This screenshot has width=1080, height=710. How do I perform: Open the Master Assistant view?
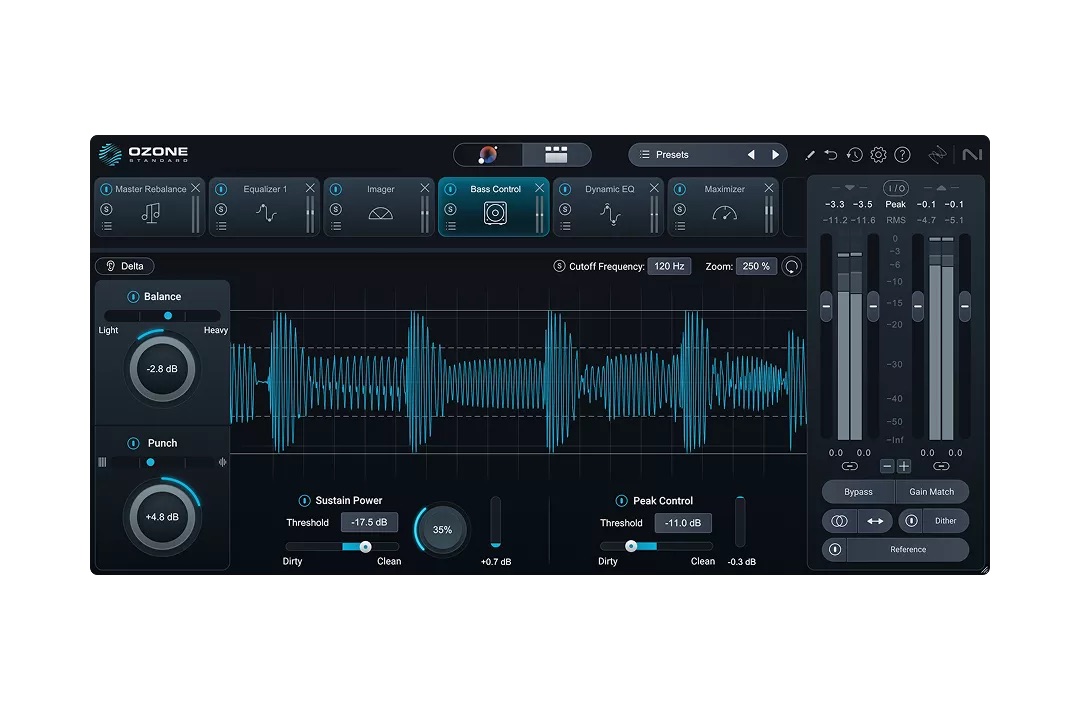click(x=488, y=155)
